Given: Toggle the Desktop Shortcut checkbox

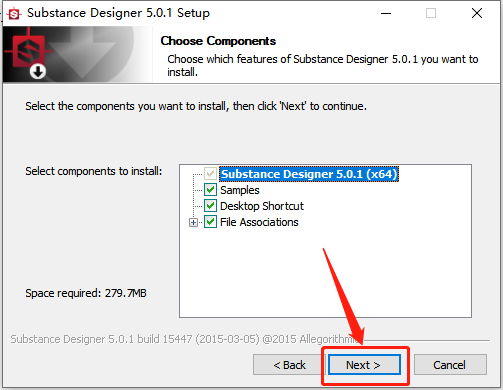Looking at the screenshot, I should point(210,206).
